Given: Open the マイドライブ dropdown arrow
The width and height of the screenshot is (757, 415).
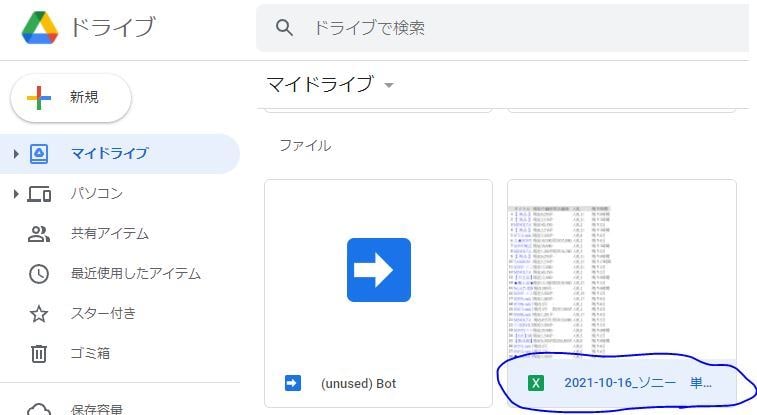Looking at the screenshot, I should click(389, 85).
